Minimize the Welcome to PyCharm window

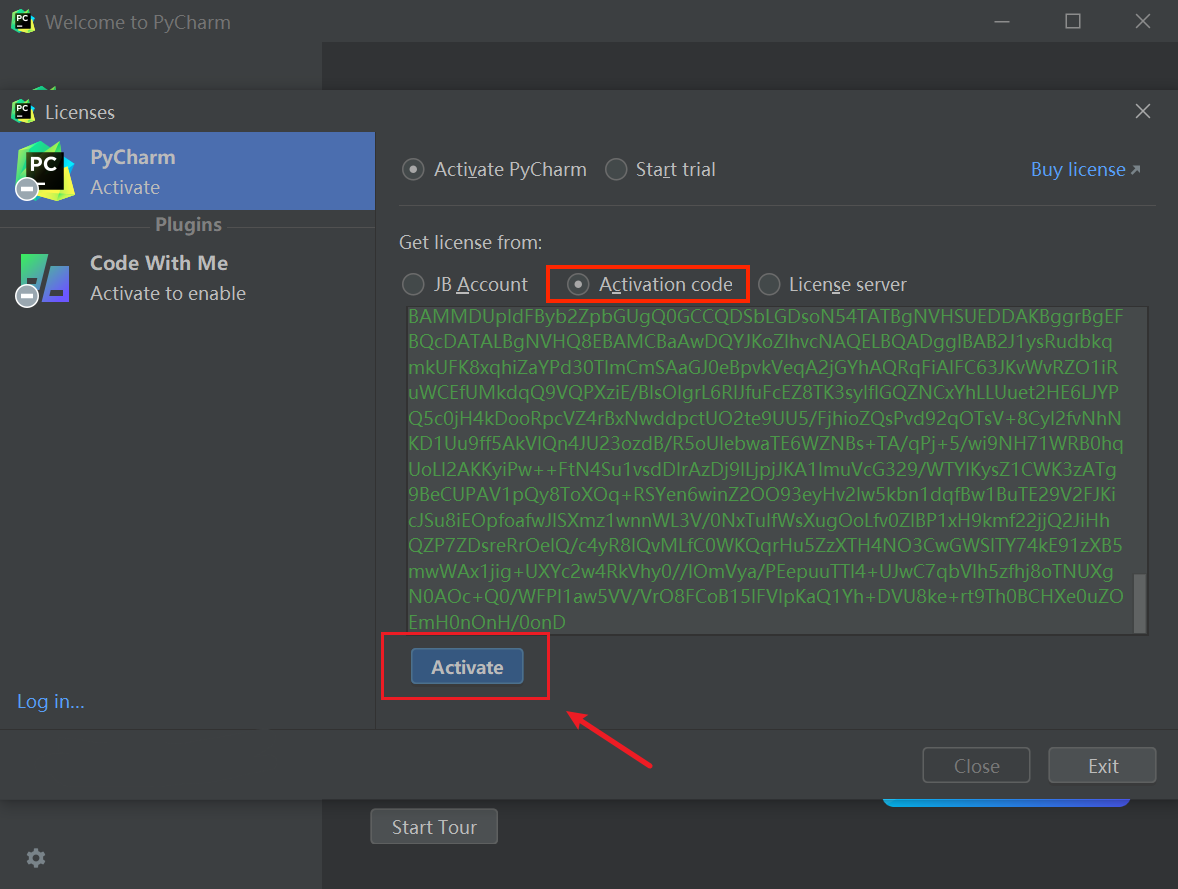click(1001, 21)
